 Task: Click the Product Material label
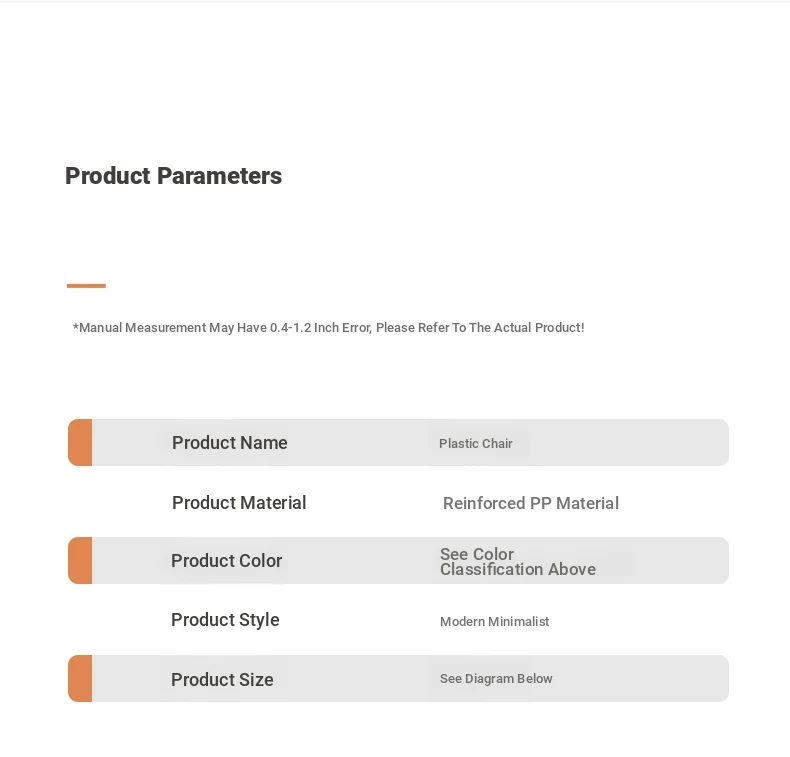(239, 503)
